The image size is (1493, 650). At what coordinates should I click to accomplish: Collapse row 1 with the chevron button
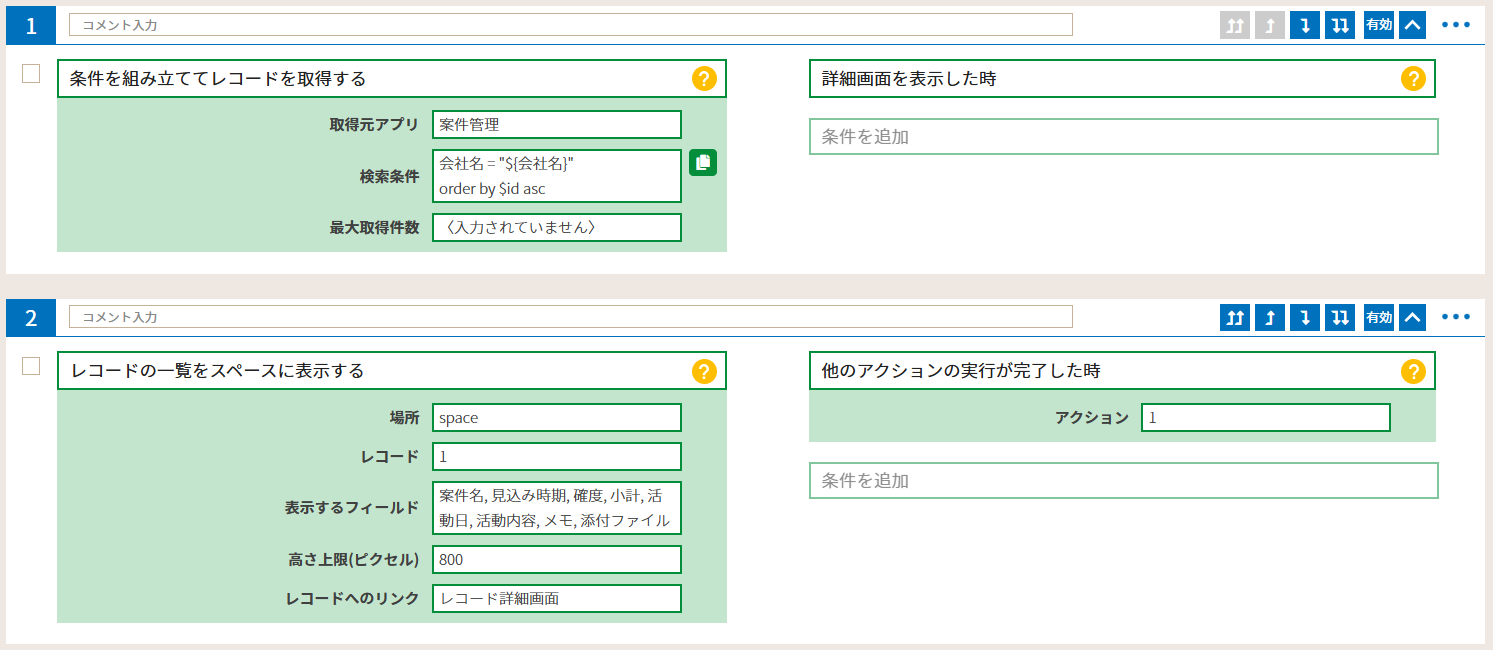1412,25
